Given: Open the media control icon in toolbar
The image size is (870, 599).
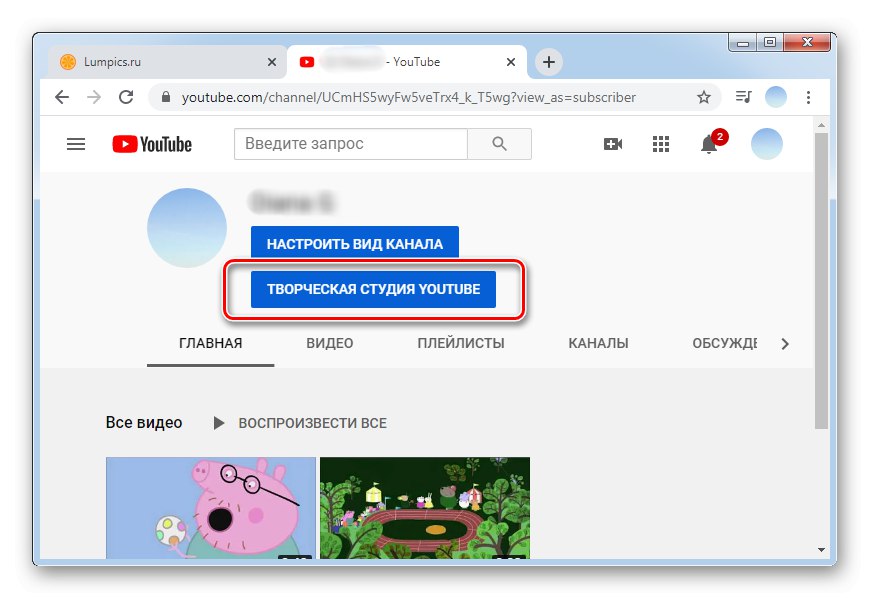Looking at the screenshot, I should point(743,97).
